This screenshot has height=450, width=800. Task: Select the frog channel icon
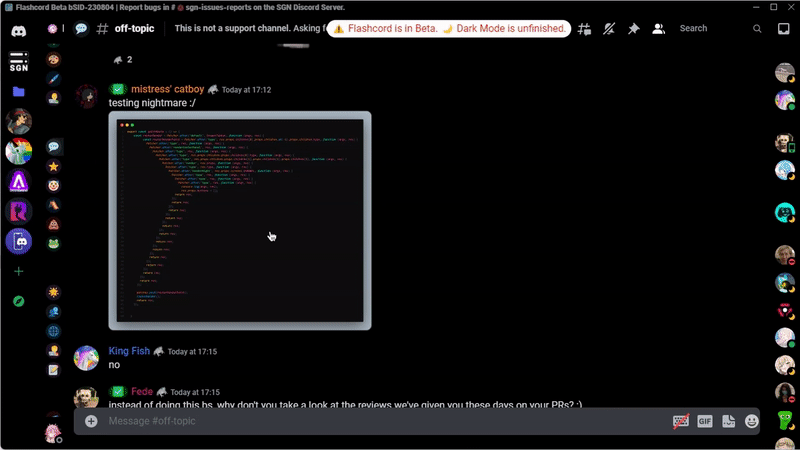pyautogui.click(x=54, y=244)
